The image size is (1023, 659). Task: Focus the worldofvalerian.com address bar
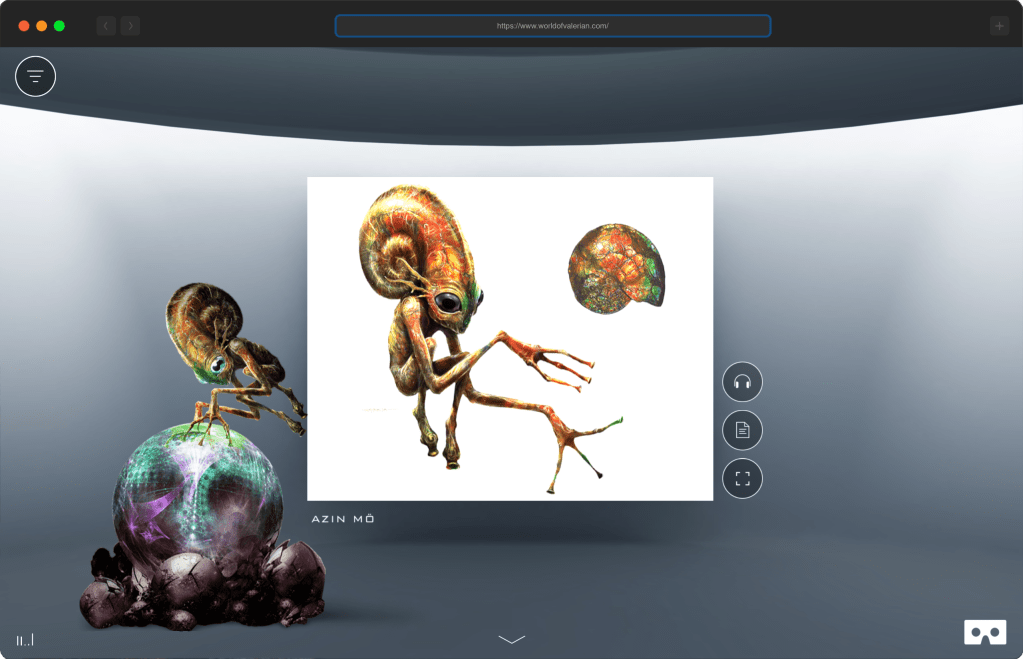[552, 26]
